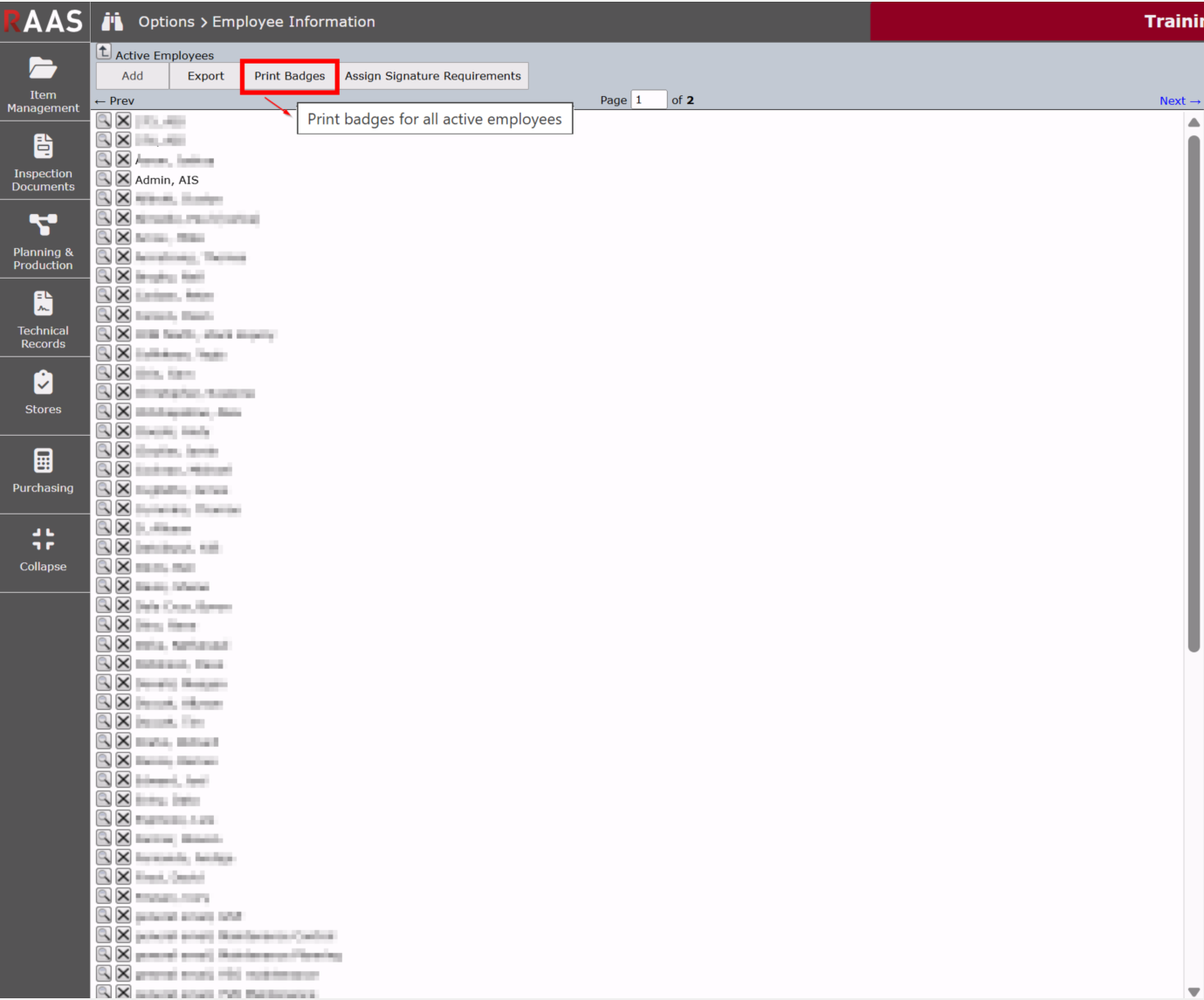1204x1000 pixels.
Task: Click the RAAS logo
Action: [43, 21]
